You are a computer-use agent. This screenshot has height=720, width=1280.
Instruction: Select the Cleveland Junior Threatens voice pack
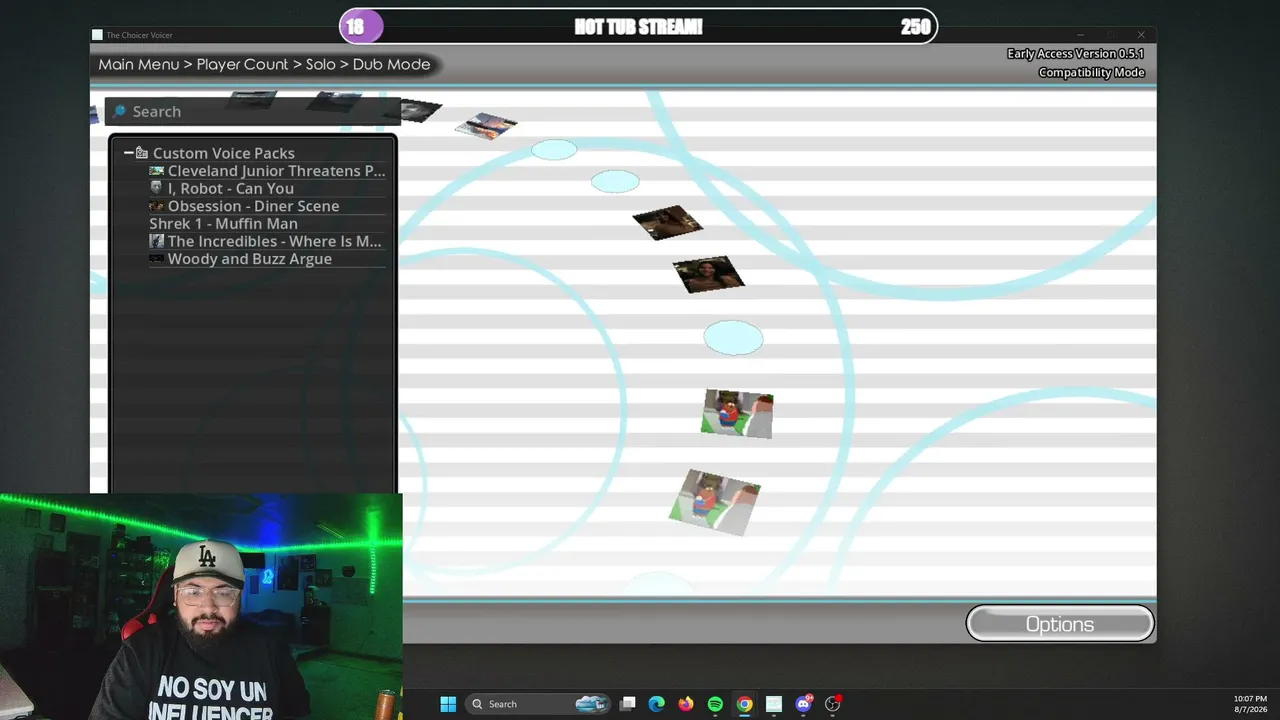click(267, 171)
